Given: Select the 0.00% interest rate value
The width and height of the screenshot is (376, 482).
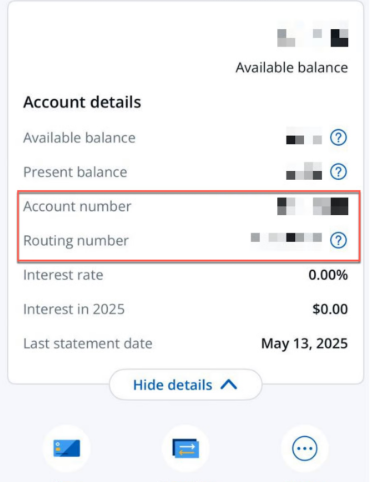Looking at the screenshot, I should pyautogui.click(x=328, y=275).
